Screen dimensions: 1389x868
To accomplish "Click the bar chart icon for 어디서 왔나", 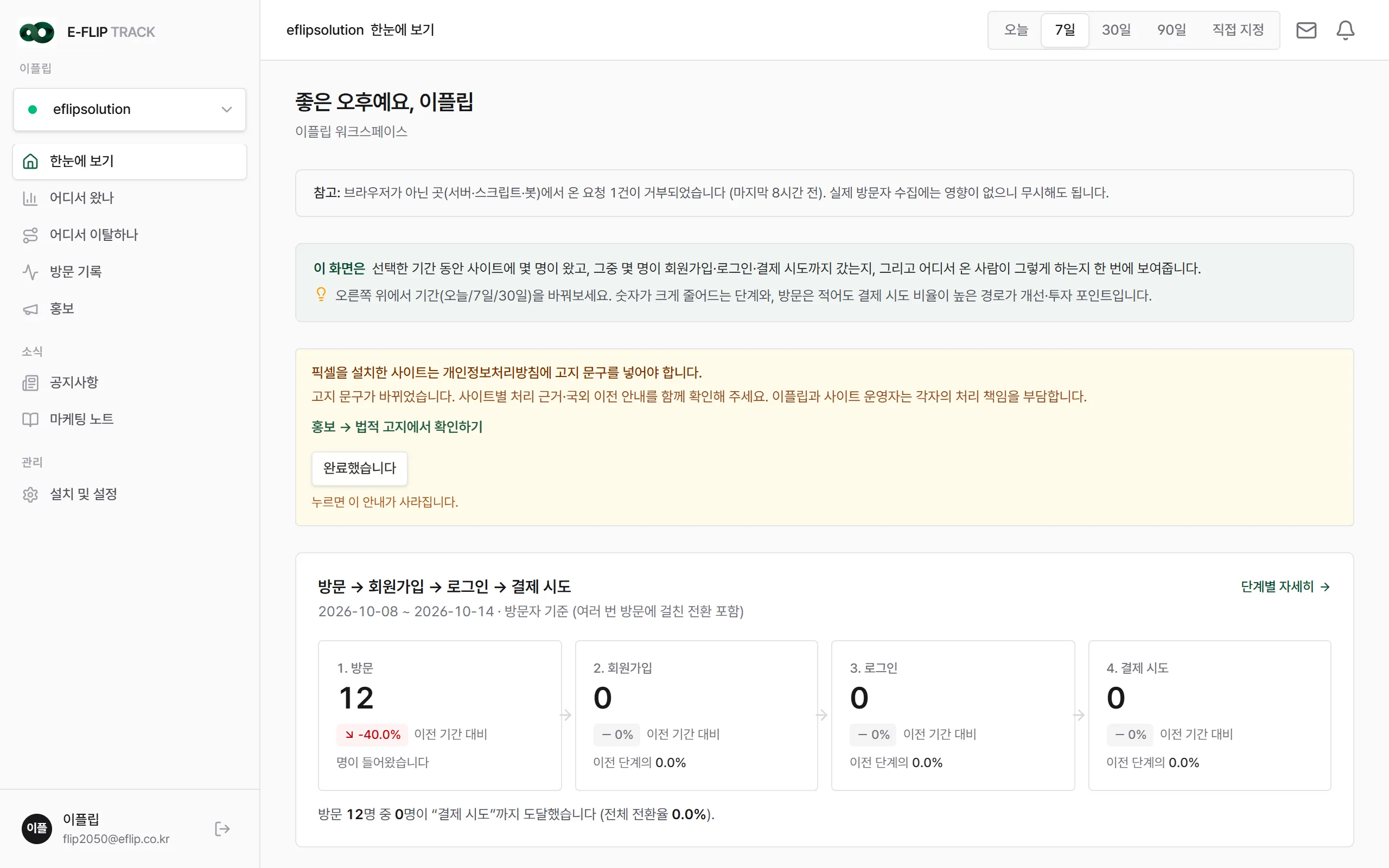I will coord(30,198).
